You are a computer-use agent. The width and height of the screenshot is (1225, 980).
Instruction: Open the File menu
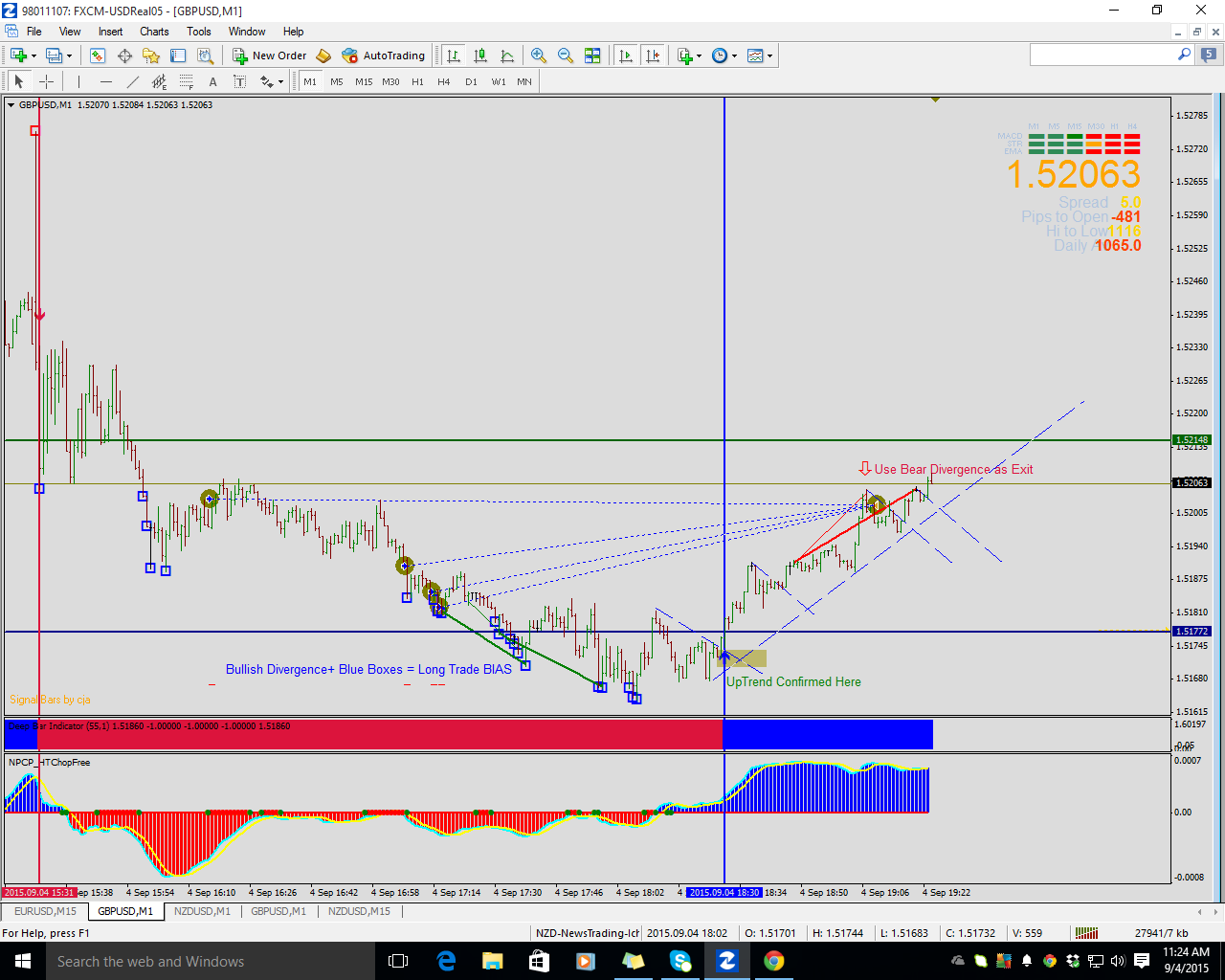click(x=34, y=32)
